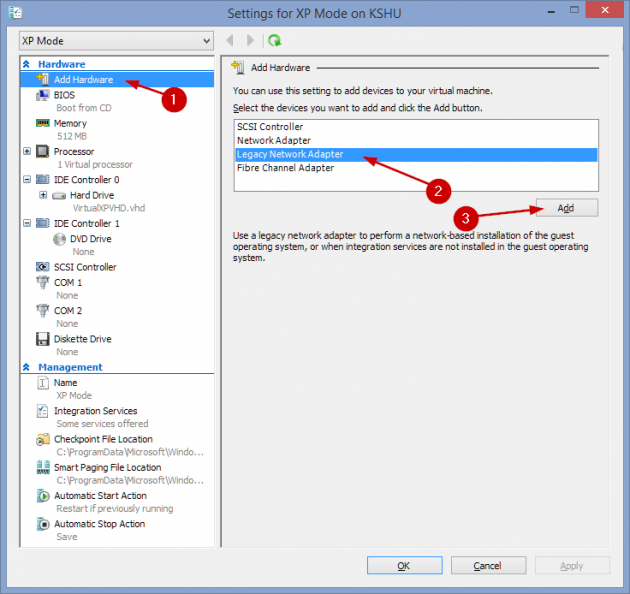Select the Hard Drive entry
This screenshot has width=630, height=594.
pos(92,195)
